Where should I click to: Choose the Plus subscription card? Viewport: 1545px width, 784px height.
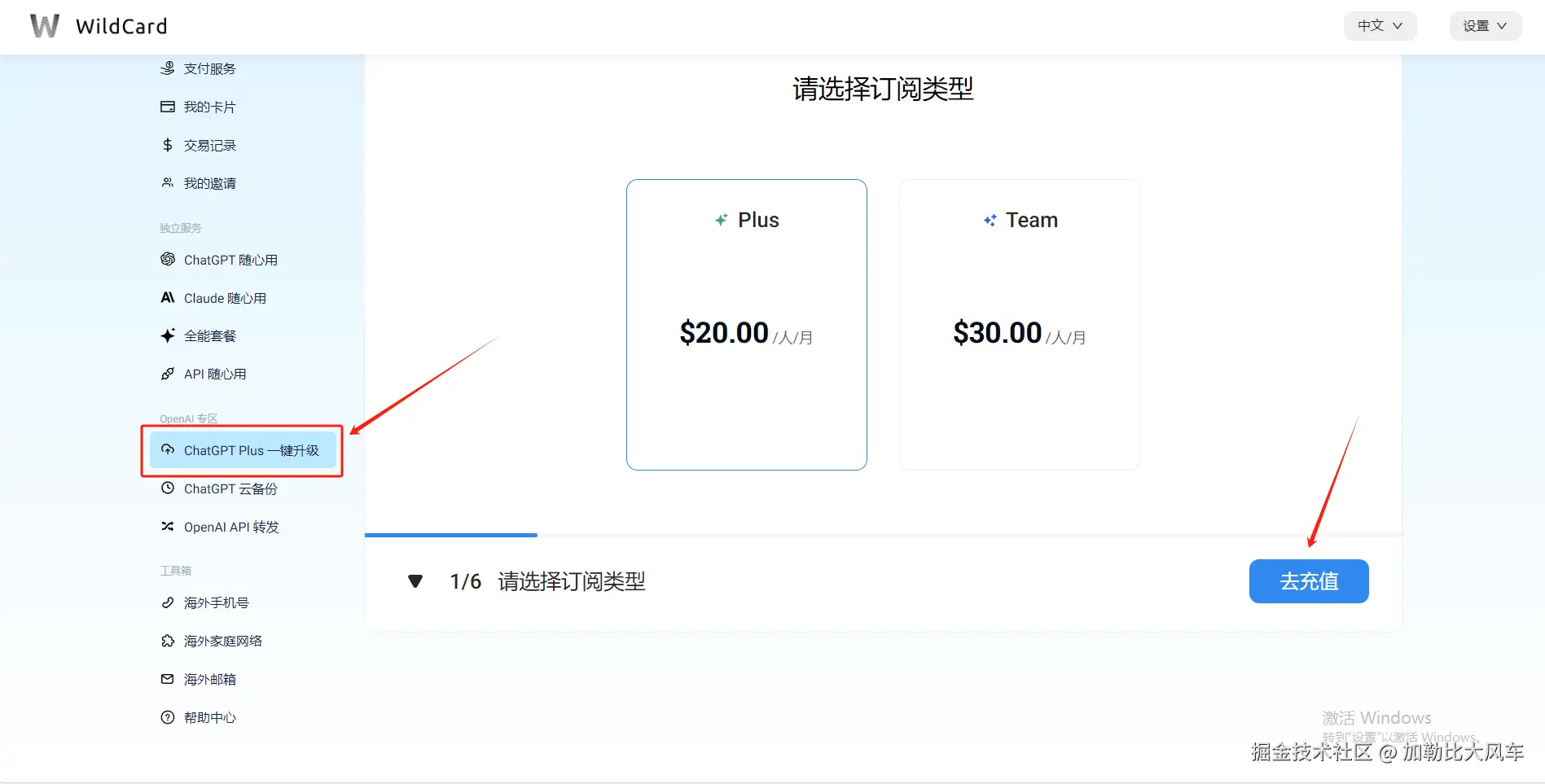[x=747, y=325]
